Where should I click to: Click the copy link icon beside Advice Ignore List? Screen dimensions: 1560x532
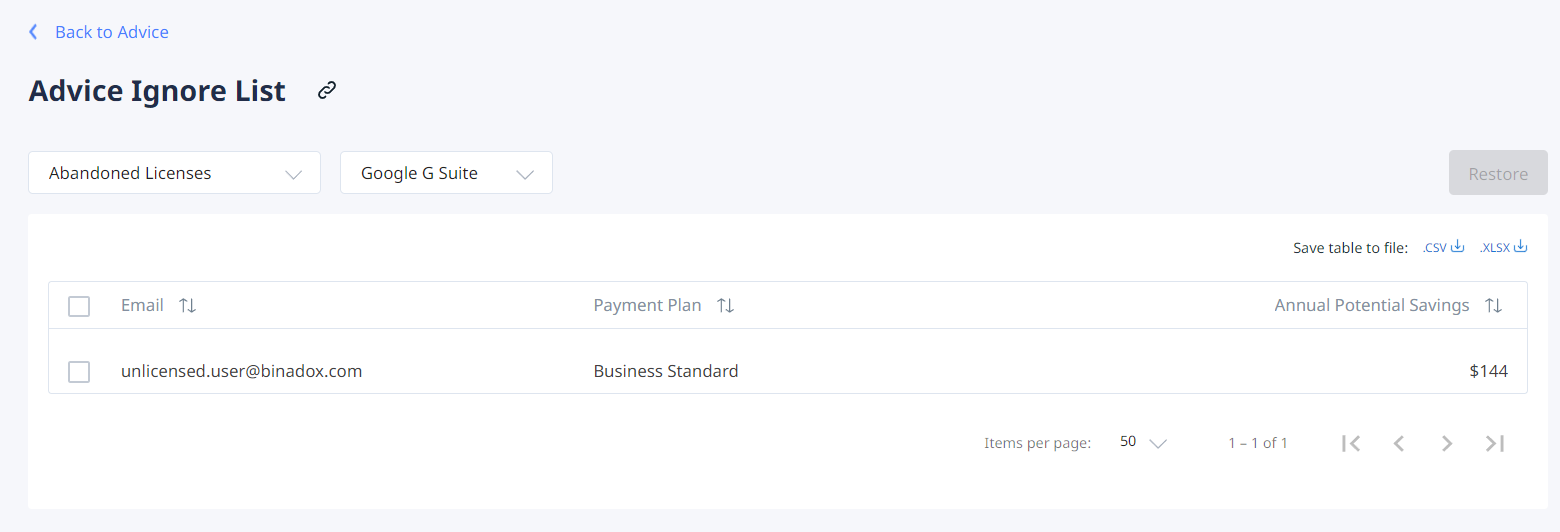point(327,91)
